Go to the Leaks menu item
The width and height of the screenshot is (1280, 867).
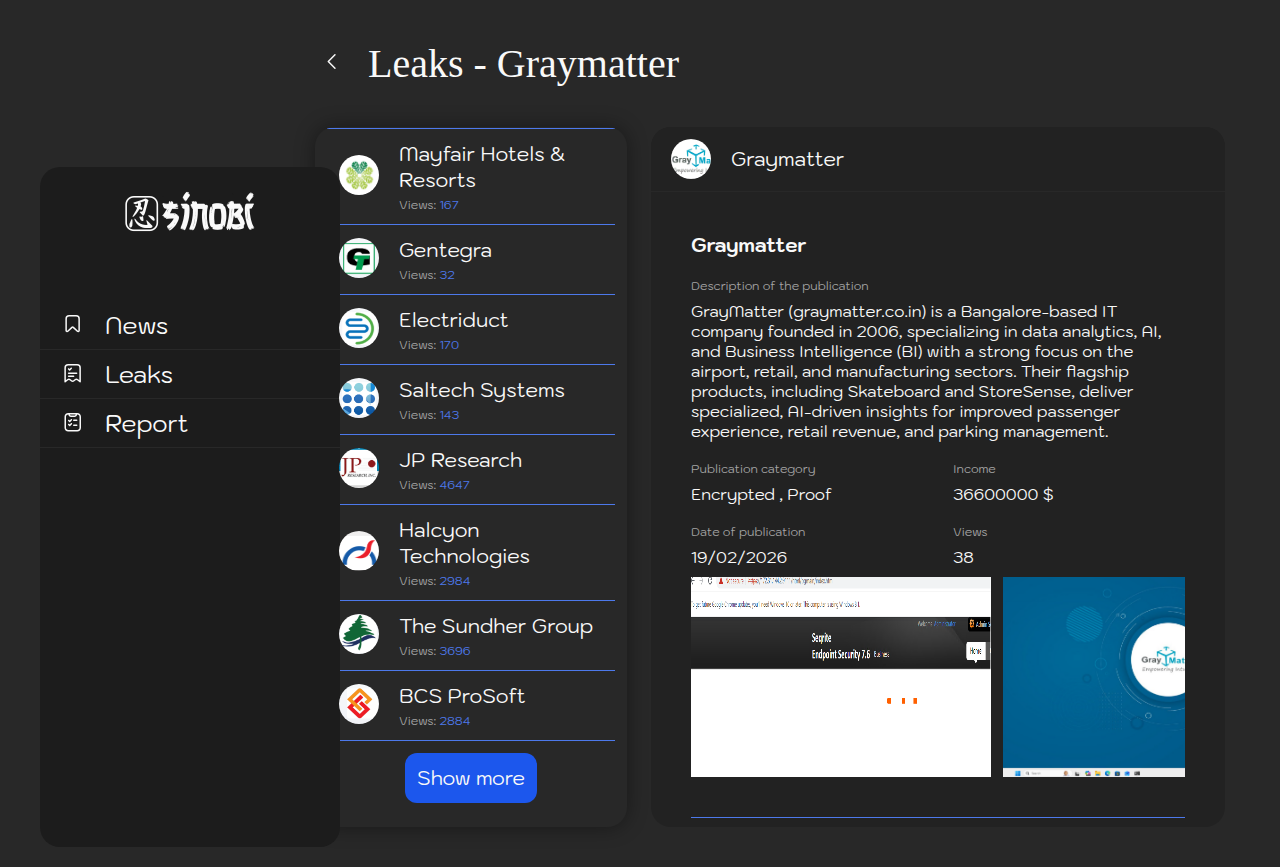pyautogui.click(x=139, y=375)
